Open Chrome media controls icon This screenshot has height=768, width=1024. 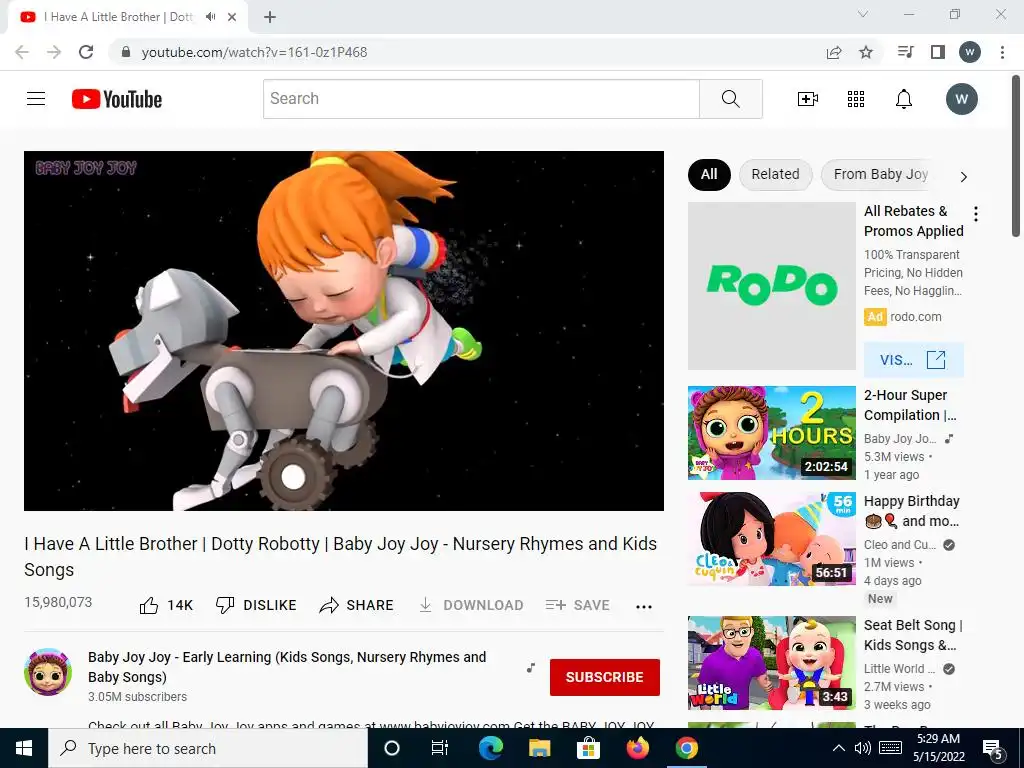click(905, 52)
